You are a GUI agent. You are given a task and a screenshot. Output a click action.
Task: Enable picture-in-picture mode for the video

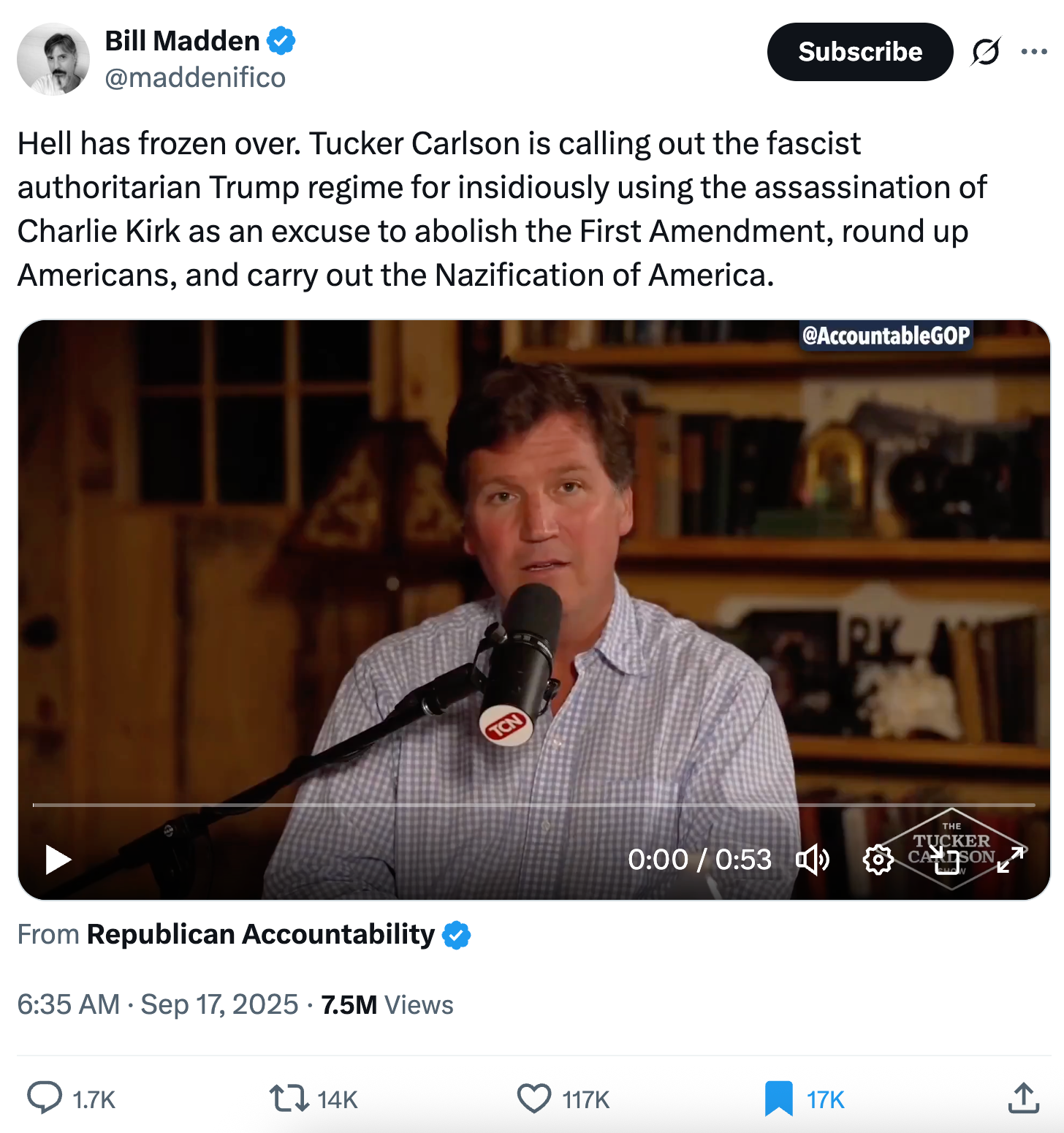(x=946, y=860)
